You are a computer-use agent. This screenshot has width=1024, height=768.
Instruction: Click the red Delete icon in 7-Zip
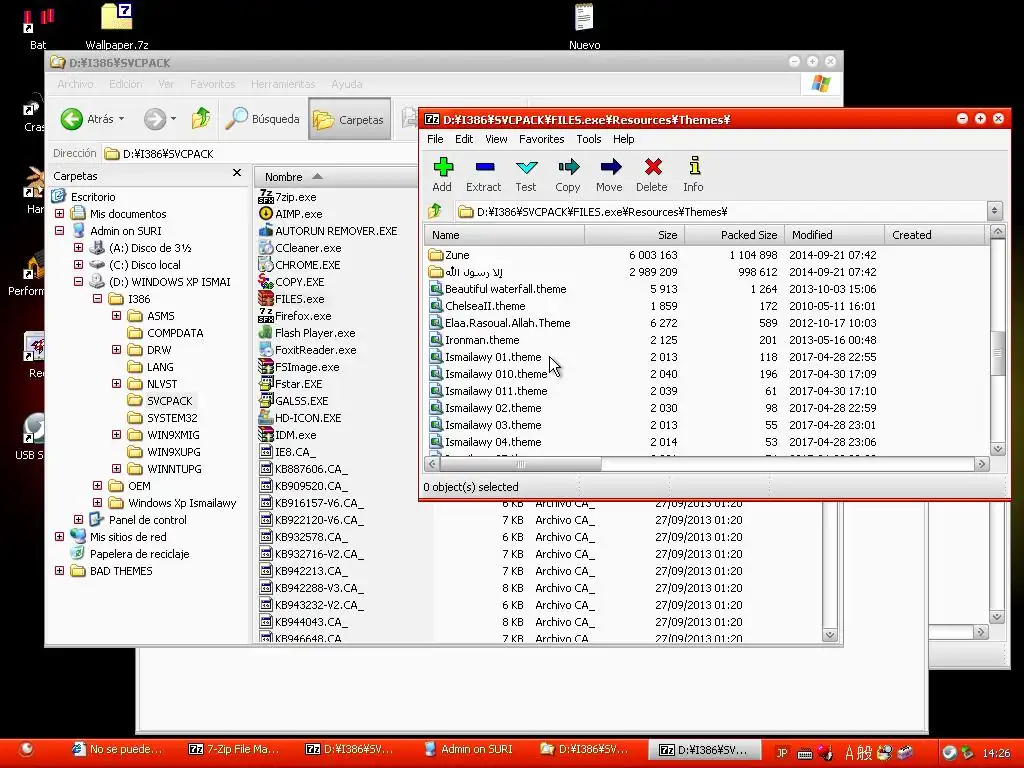coord(652,167)
